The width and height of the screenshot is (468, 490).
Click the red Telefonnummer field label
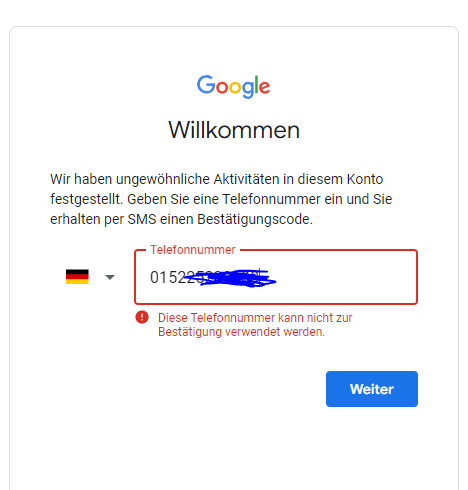pos(193,250)
